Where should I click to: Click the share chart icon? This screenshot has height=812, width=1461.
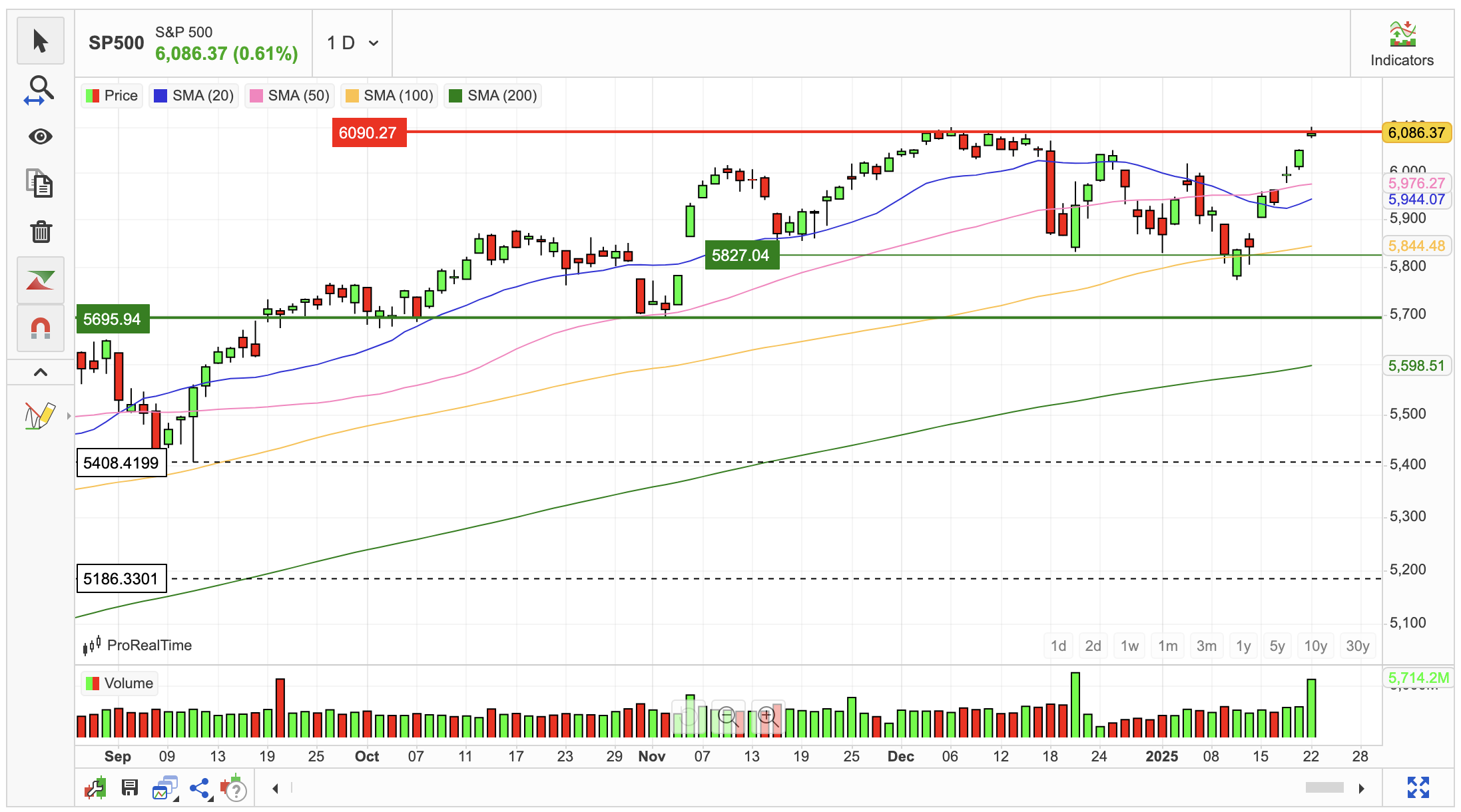[x=200, y=789]
